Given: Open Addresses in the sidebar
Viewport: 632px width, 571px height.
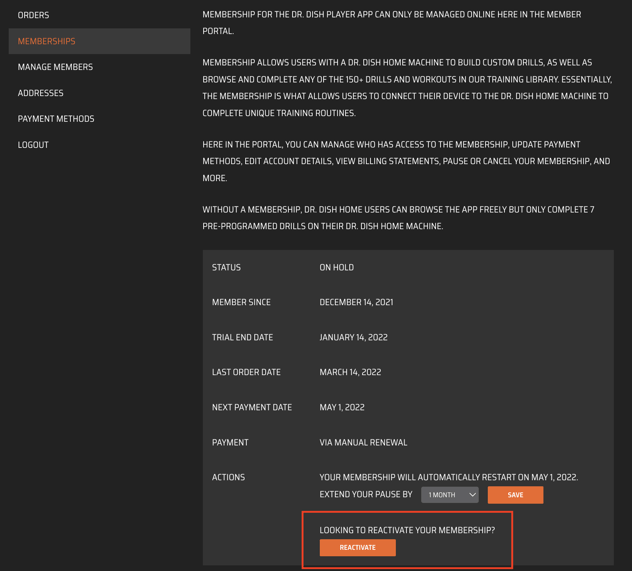Looking at the screenshot, I should (x=40, y=93).
